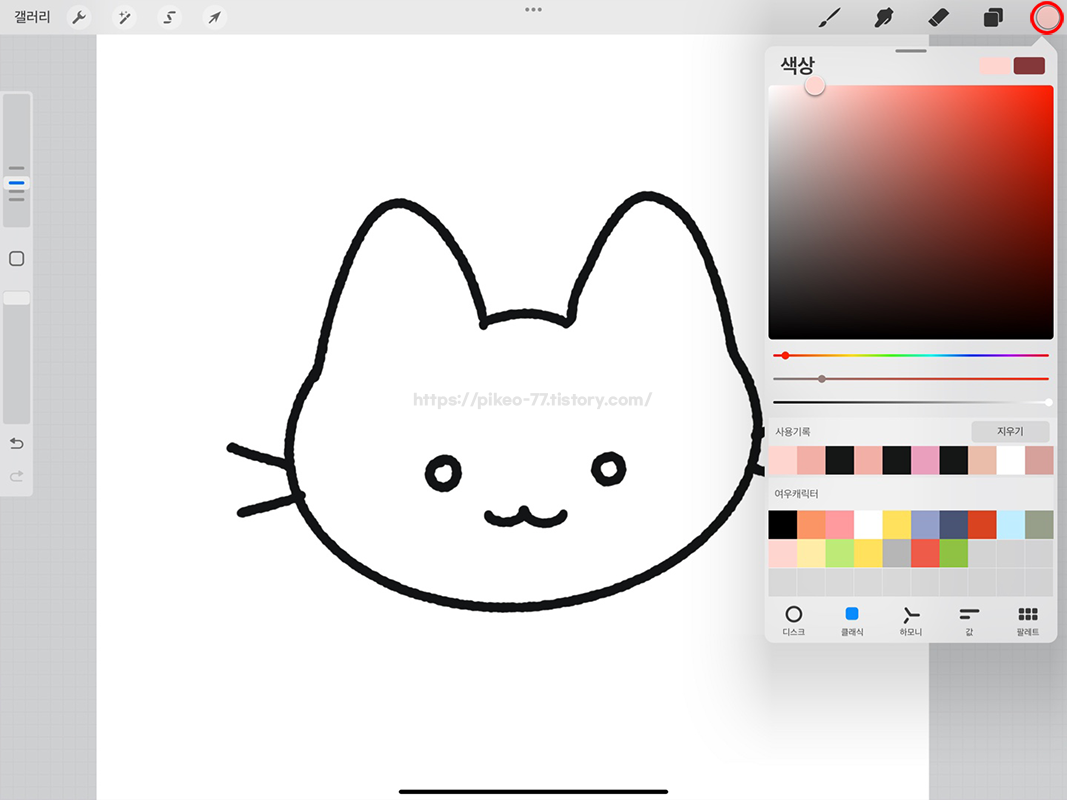Open the Adjustments magic wand menu

click(x=125, y=17)
